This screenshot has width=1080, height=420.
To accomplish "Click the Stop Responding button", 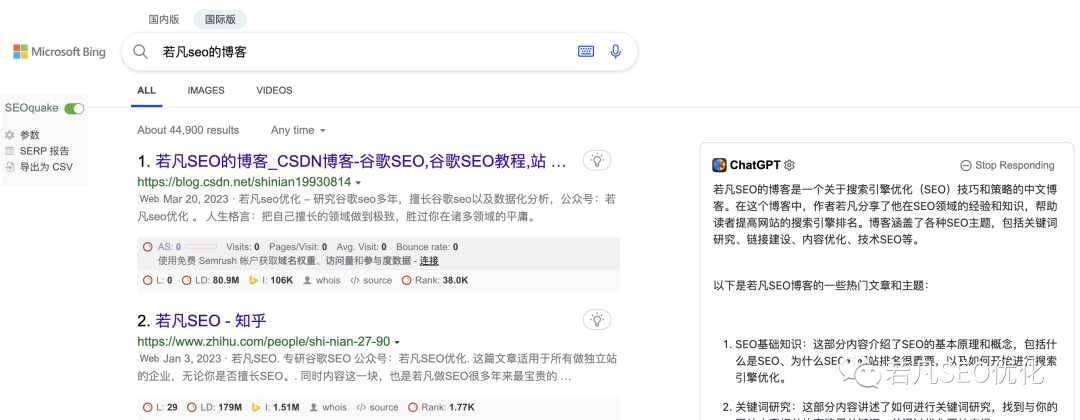I will (1007, 165).
